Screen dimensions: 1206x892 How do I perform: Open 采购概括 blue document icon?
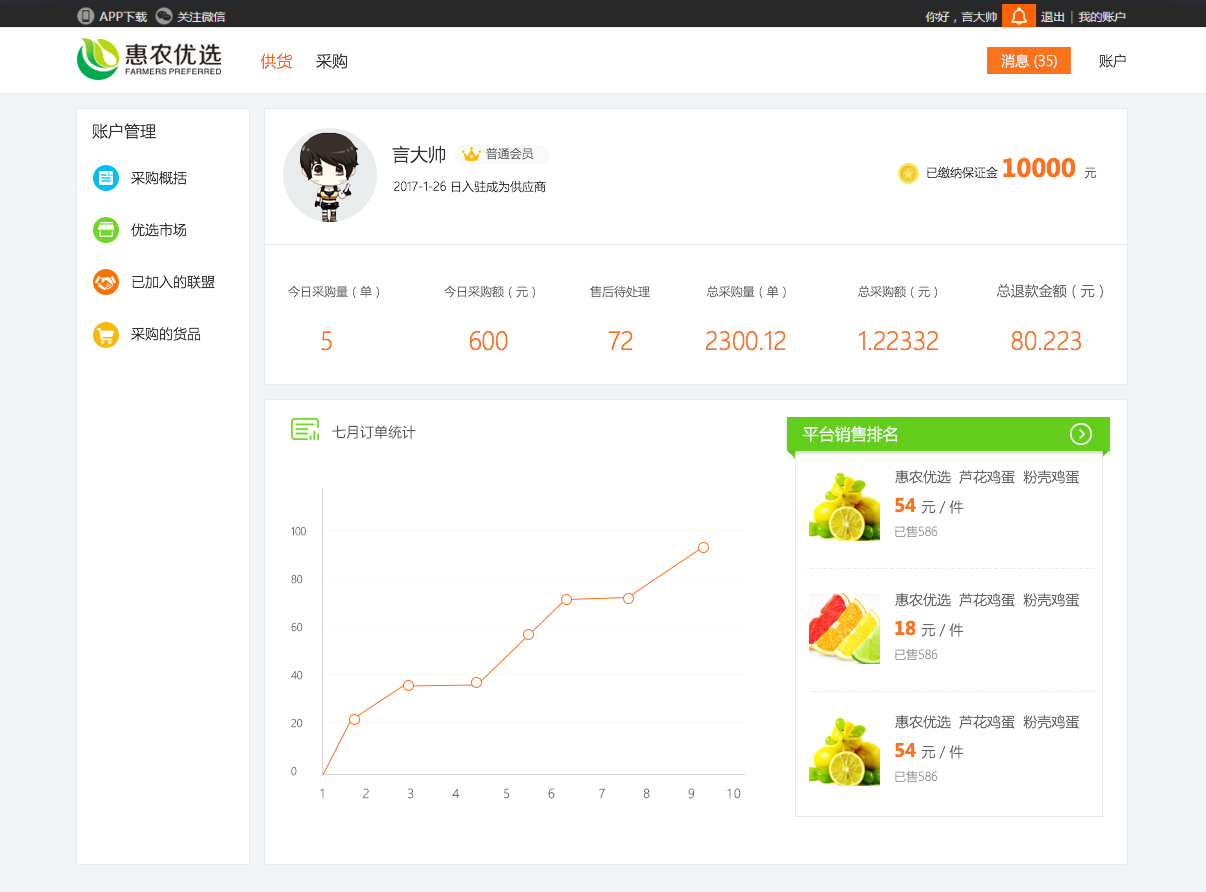tap(106, 178)
